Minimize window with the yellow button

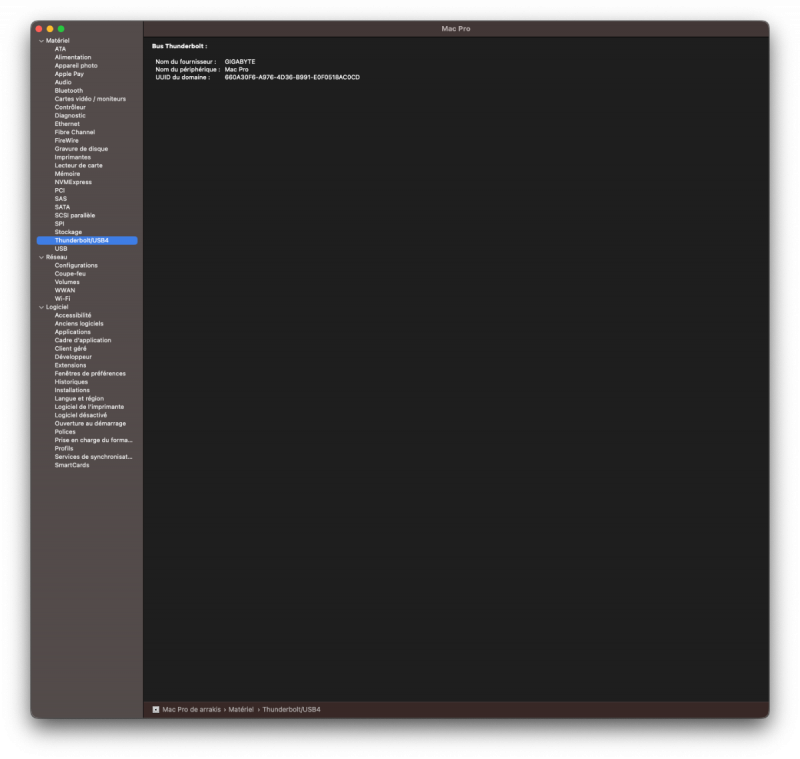coord(50,29)
